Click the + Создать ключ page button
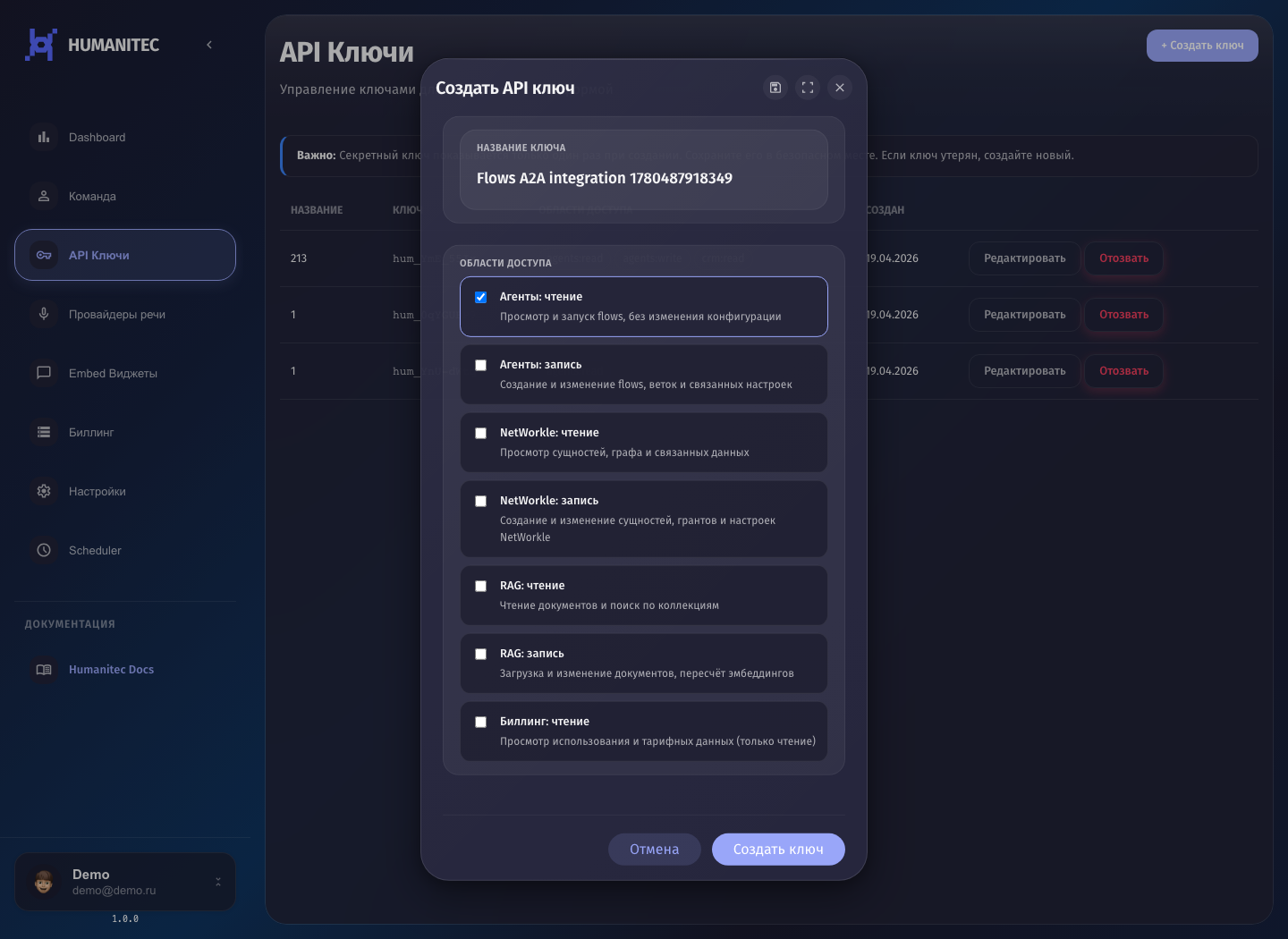The height and width of the screenshot is (939, 1288). click(1202, 46)
